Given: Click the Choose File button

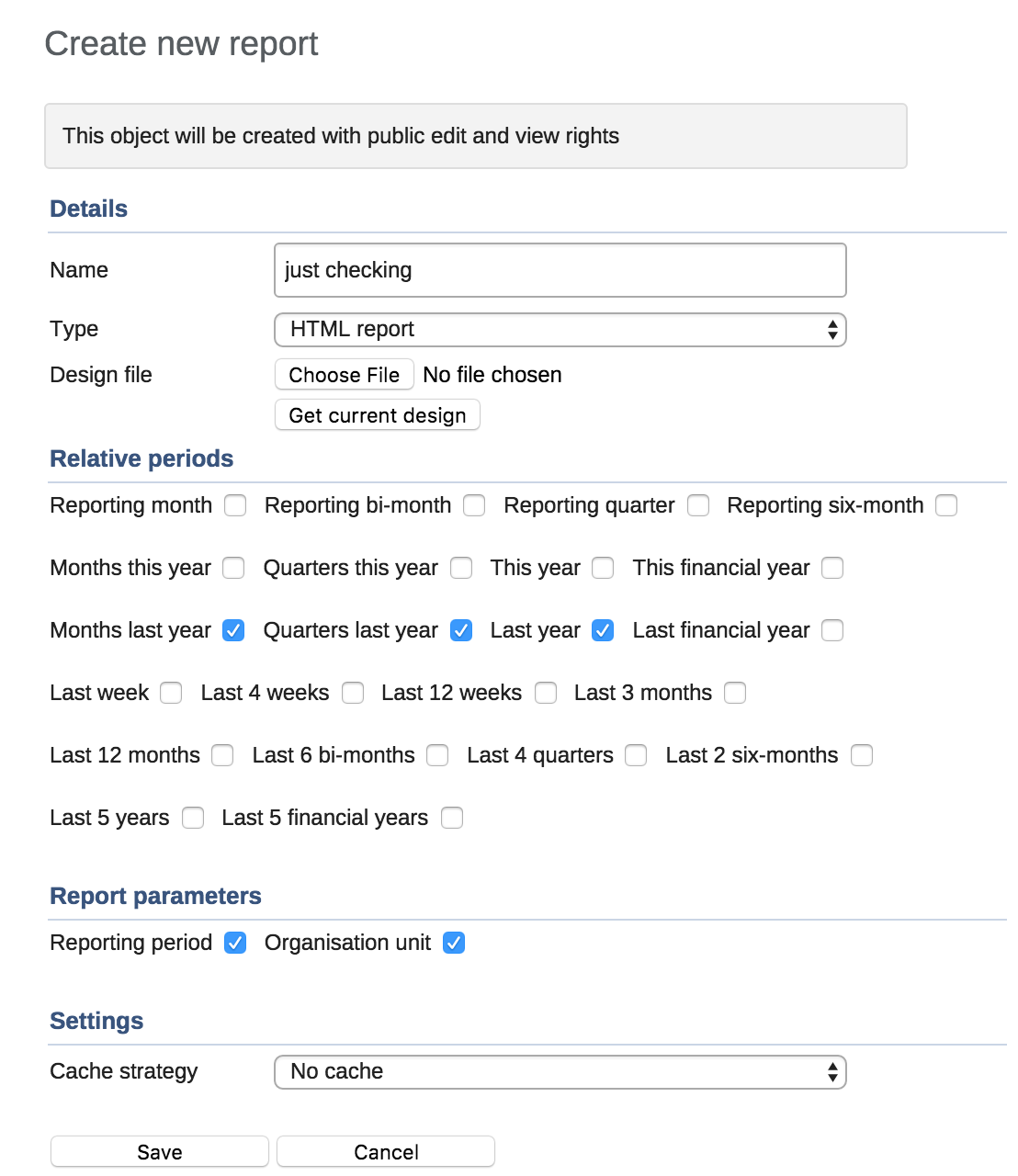Looking at the screenshot, I should tap(344, 375).
